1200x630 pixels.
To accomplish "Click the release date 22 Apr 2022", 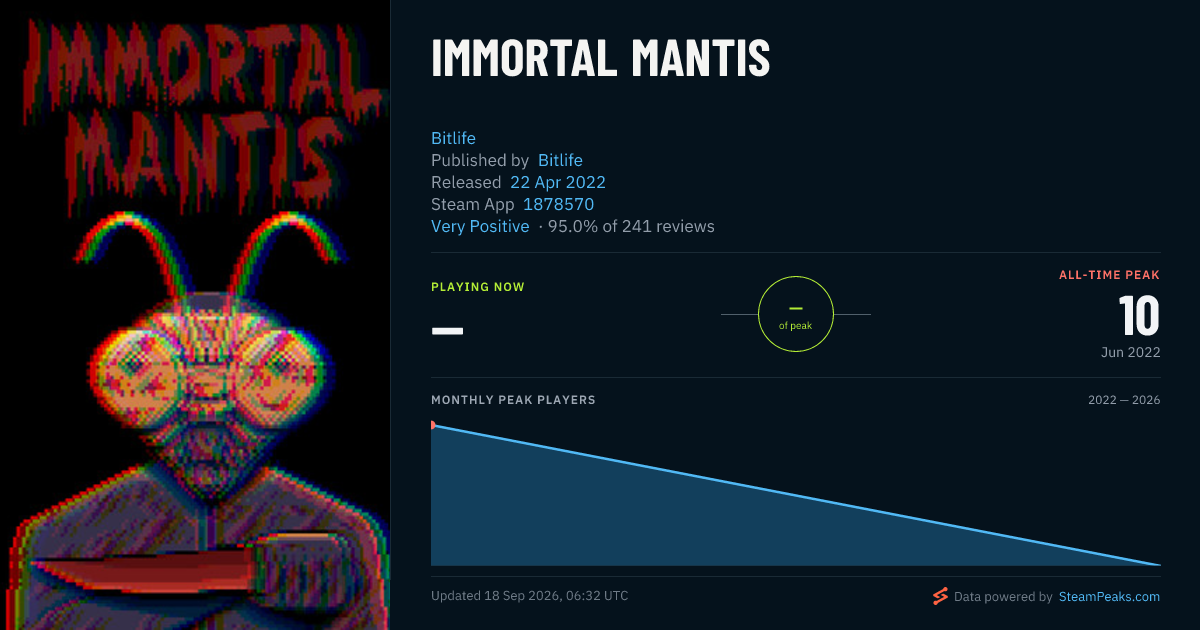I will pyautogui.click(x=558, y=182).
